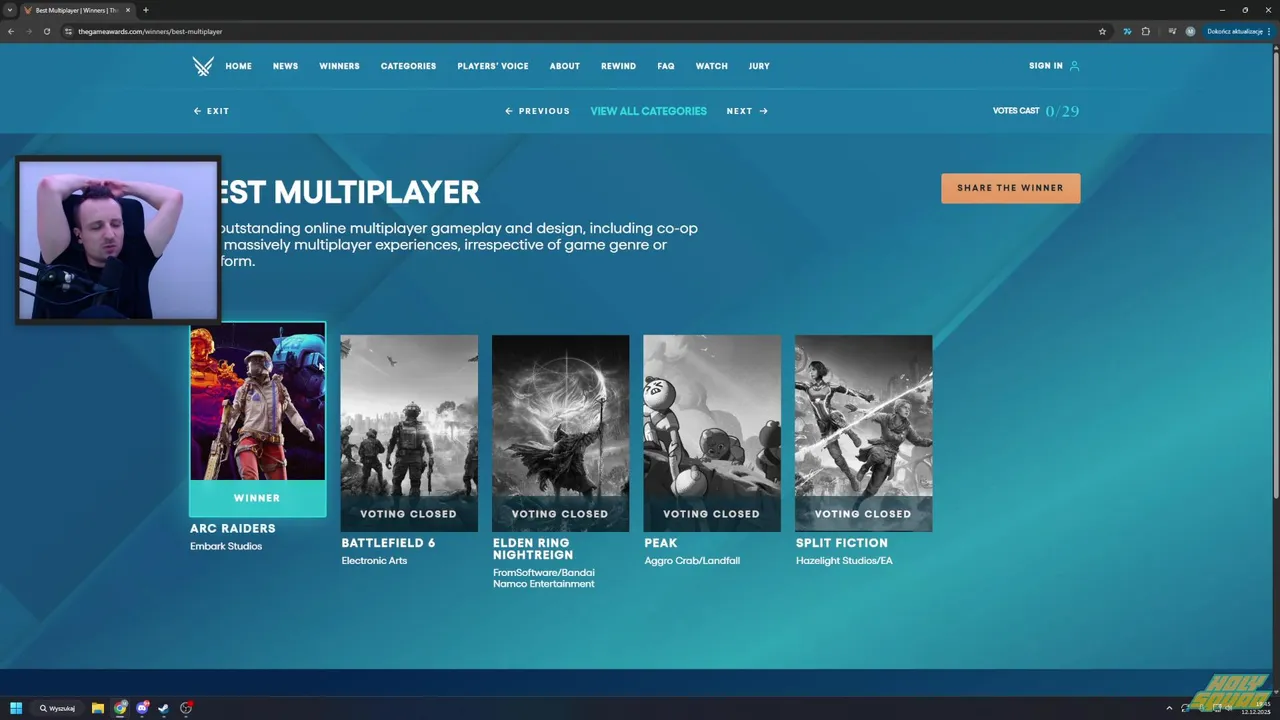Click the SIGN IN link
The width and height of the screenshot is (1280, 720).
1046,66
